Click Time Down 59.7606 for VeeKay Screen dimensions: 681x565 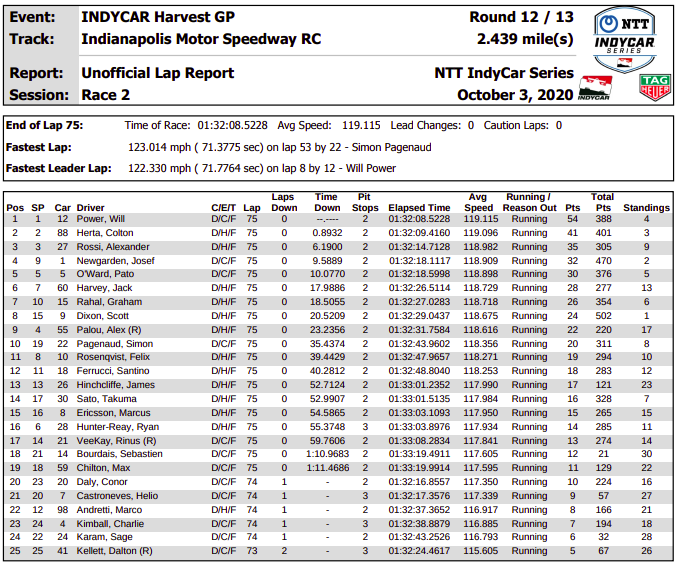(x=327, y=441)
